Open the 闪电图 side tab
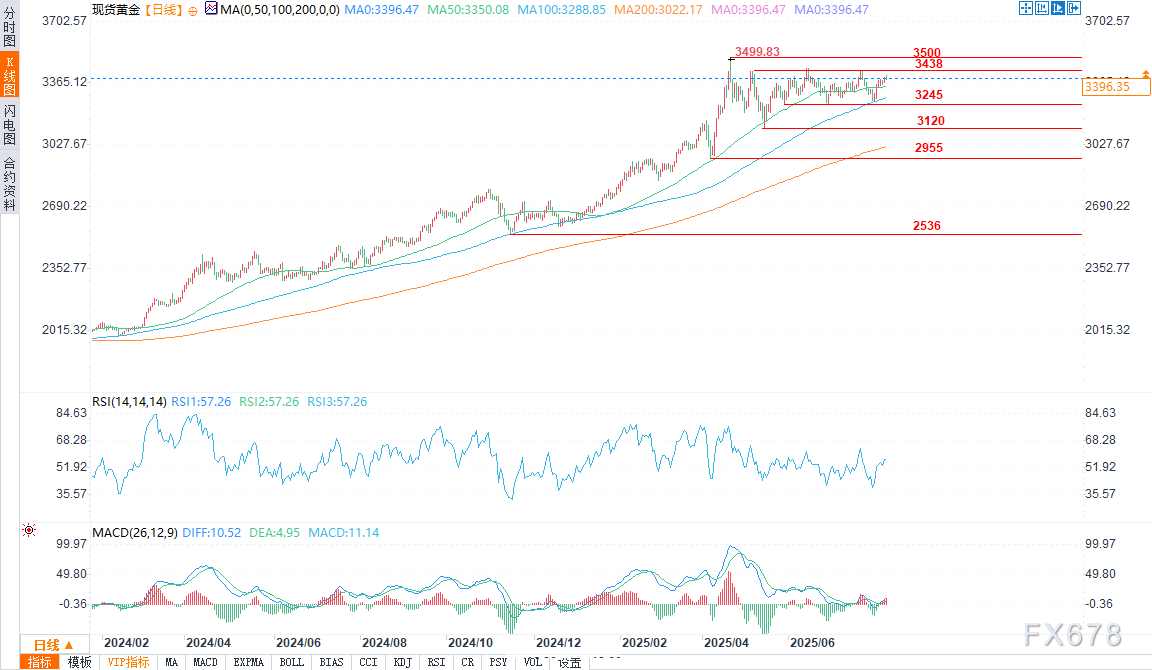The width and height of the screenshot is (1152, 670). pyautogui.click(x=9, y=125)
